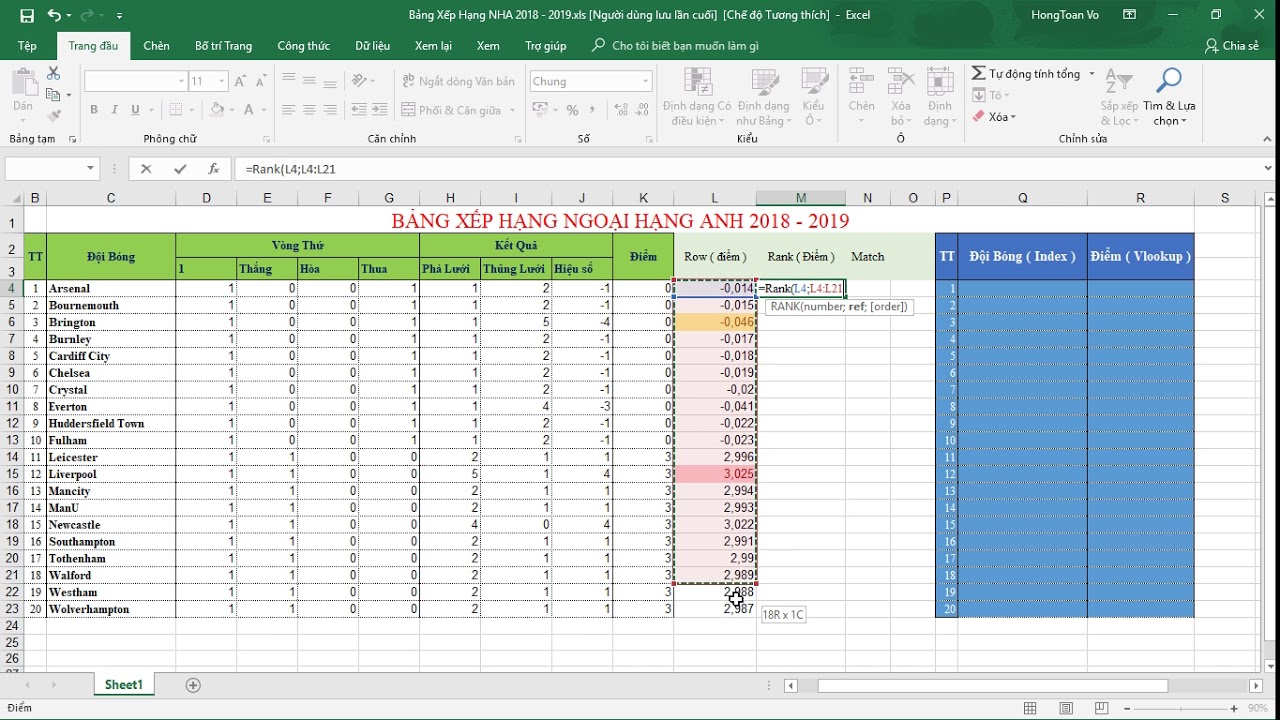Activate the Format Painter brush

(53, 115)
